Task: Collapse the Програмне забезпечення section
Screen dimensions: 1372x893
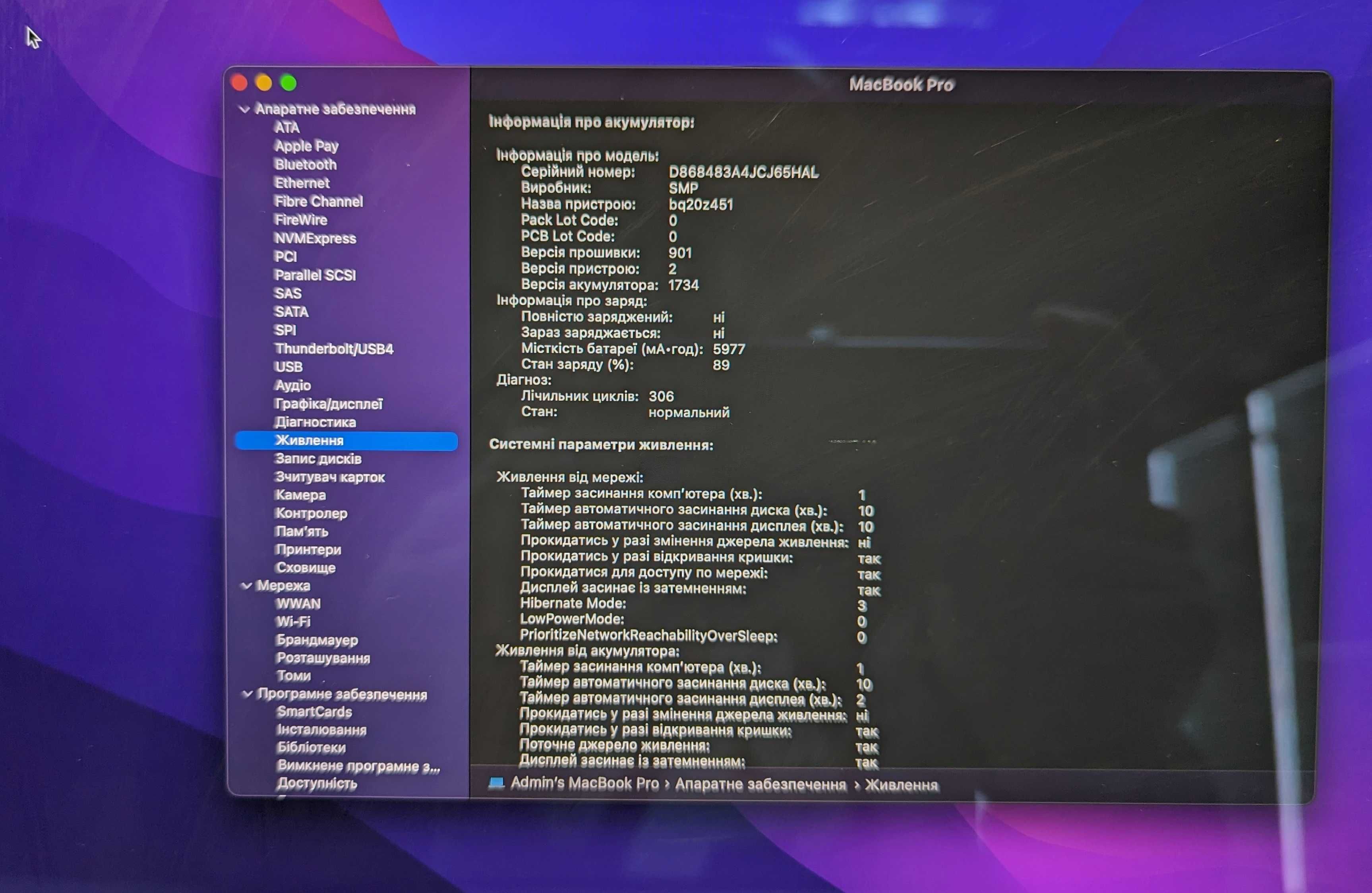Action: (x=247, y=693)
